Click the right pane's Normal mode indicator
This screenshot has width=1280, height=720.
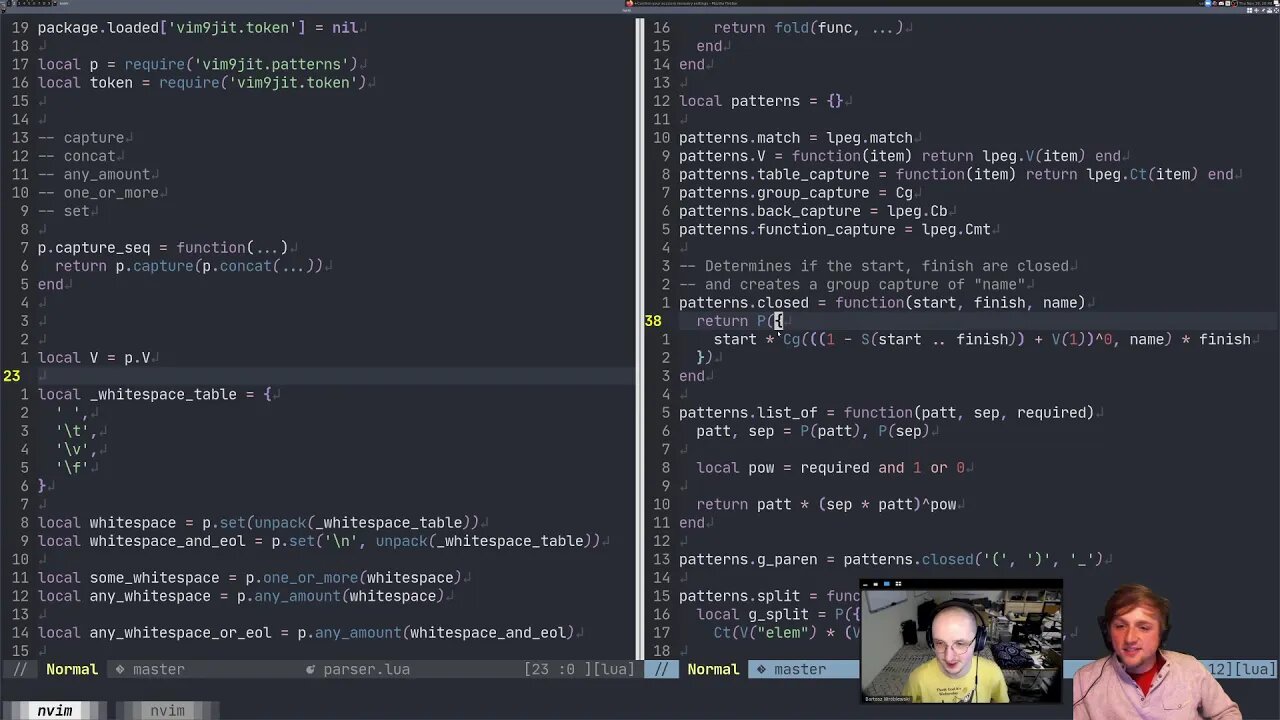point(713,669)
